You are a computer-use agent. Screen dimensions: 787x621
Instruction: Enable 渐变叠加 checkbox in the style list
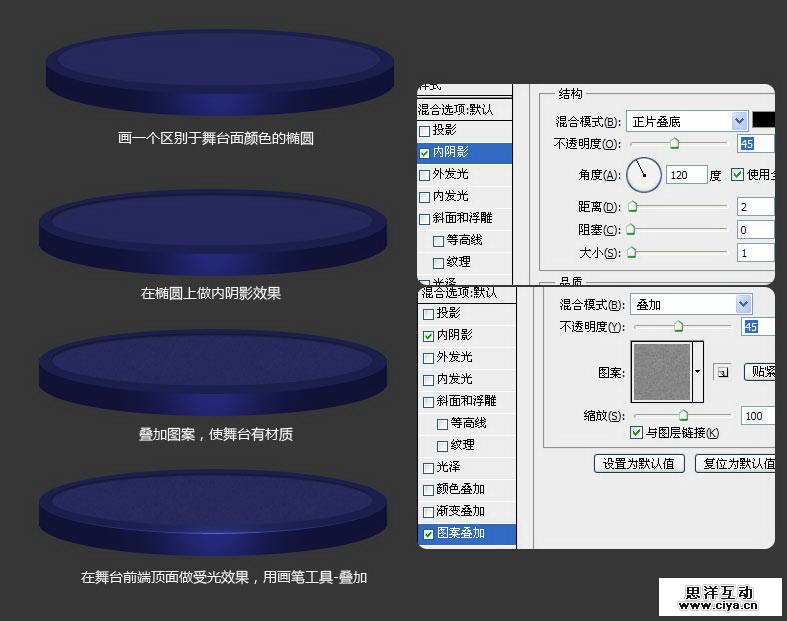(428, 513)
